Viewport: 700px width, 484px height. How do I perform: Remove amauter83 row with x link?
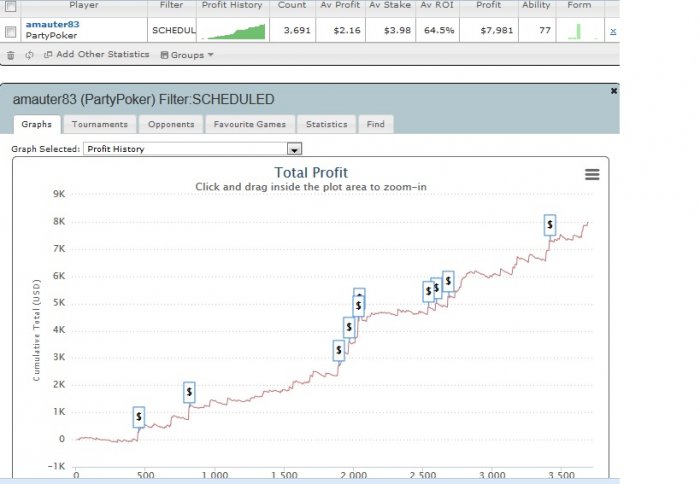click(x=613, y=31)
